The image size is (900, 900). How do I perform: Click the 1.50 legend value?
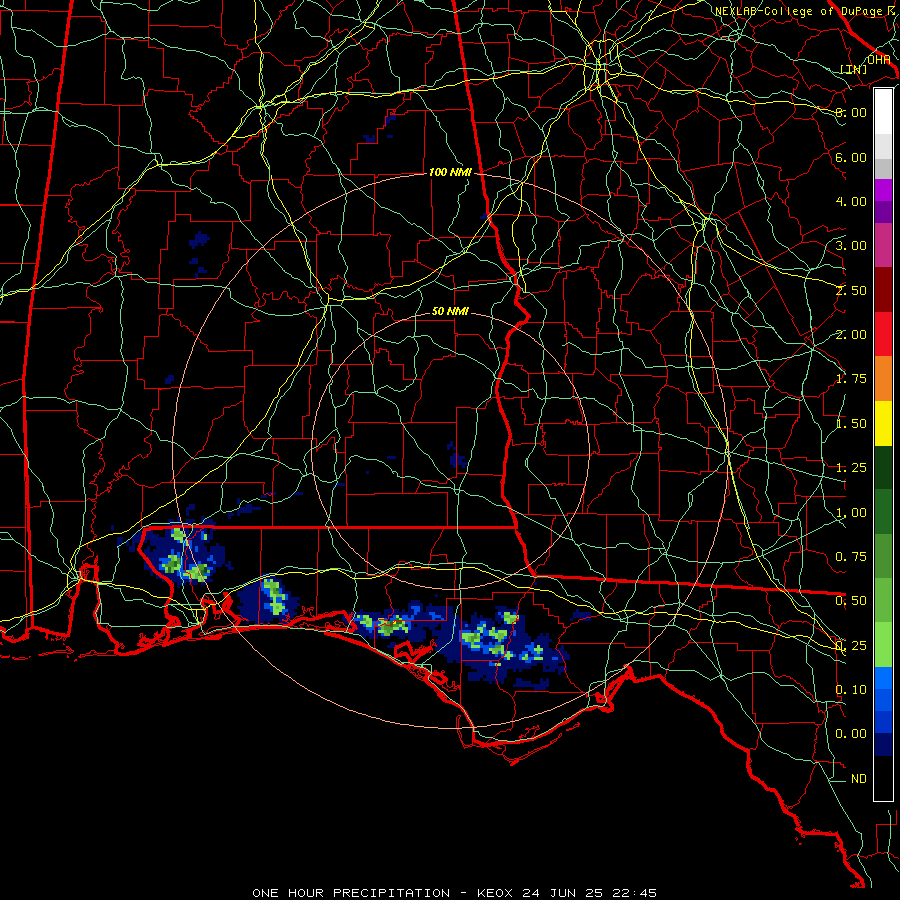tap(851, 424)
